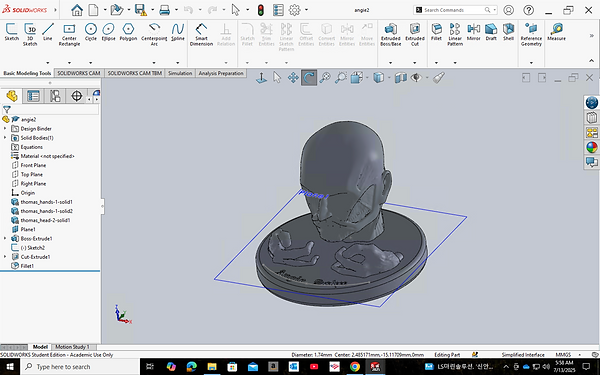Select the Polygon tool
The width and height of the screenshot is (600, 375).
click(x=128, y=32)
